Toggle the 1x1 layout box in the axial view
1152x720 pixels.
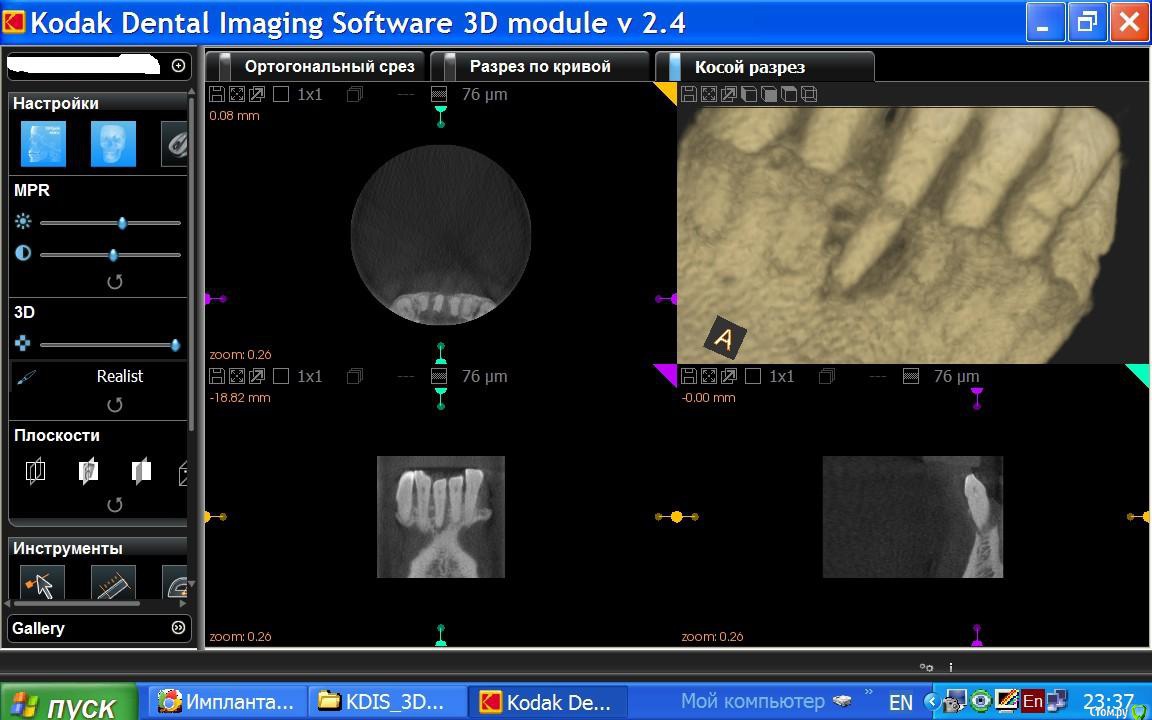coord(281,94)
